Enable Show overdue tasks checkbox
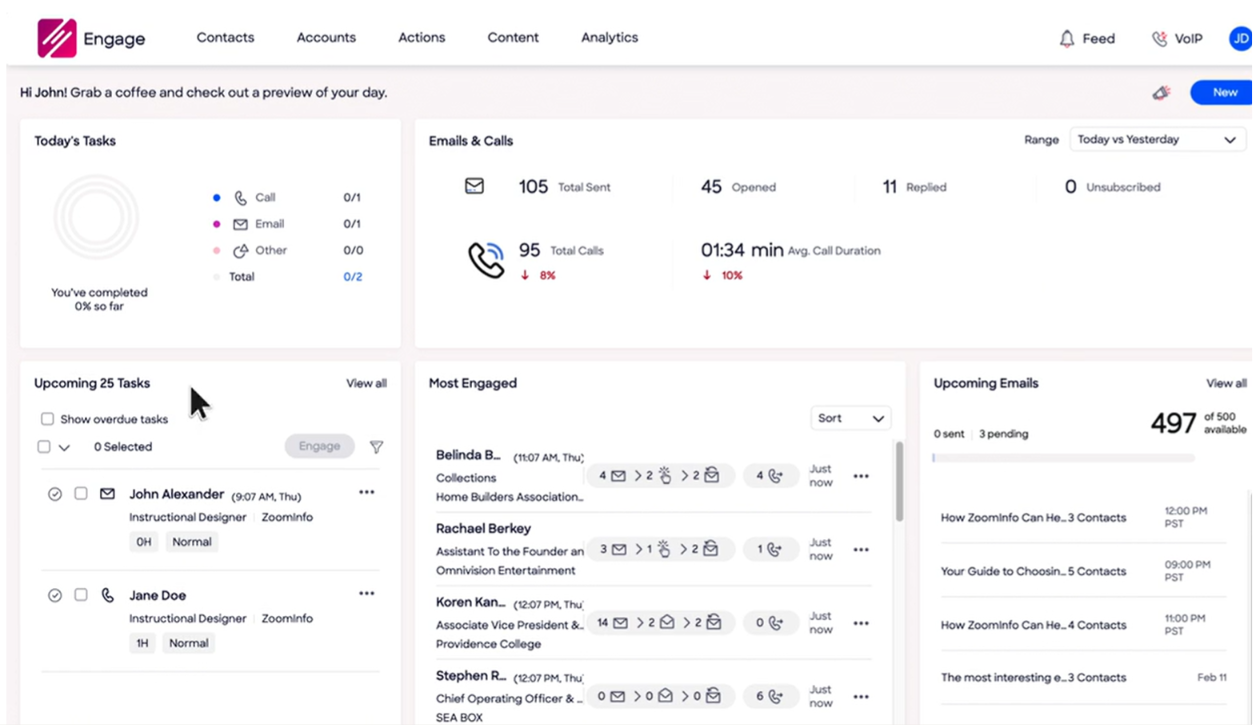1253x725 pixels. [47, 419]
